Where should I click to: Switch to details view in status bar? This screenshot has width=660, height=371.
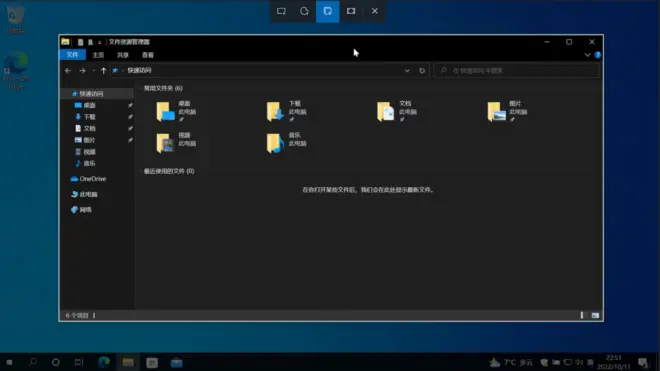[x=582, y=315]
